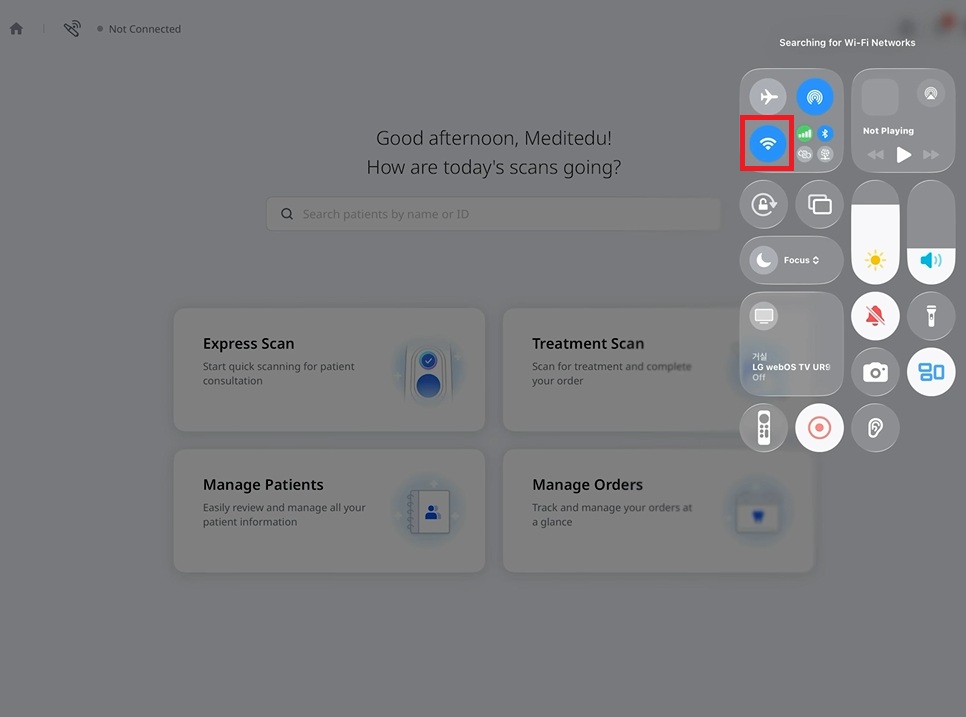Image resolution: width=966 pixels, height=717 pixels.
Task: Click the scanner connection icon
Action: tap(72, 28)
